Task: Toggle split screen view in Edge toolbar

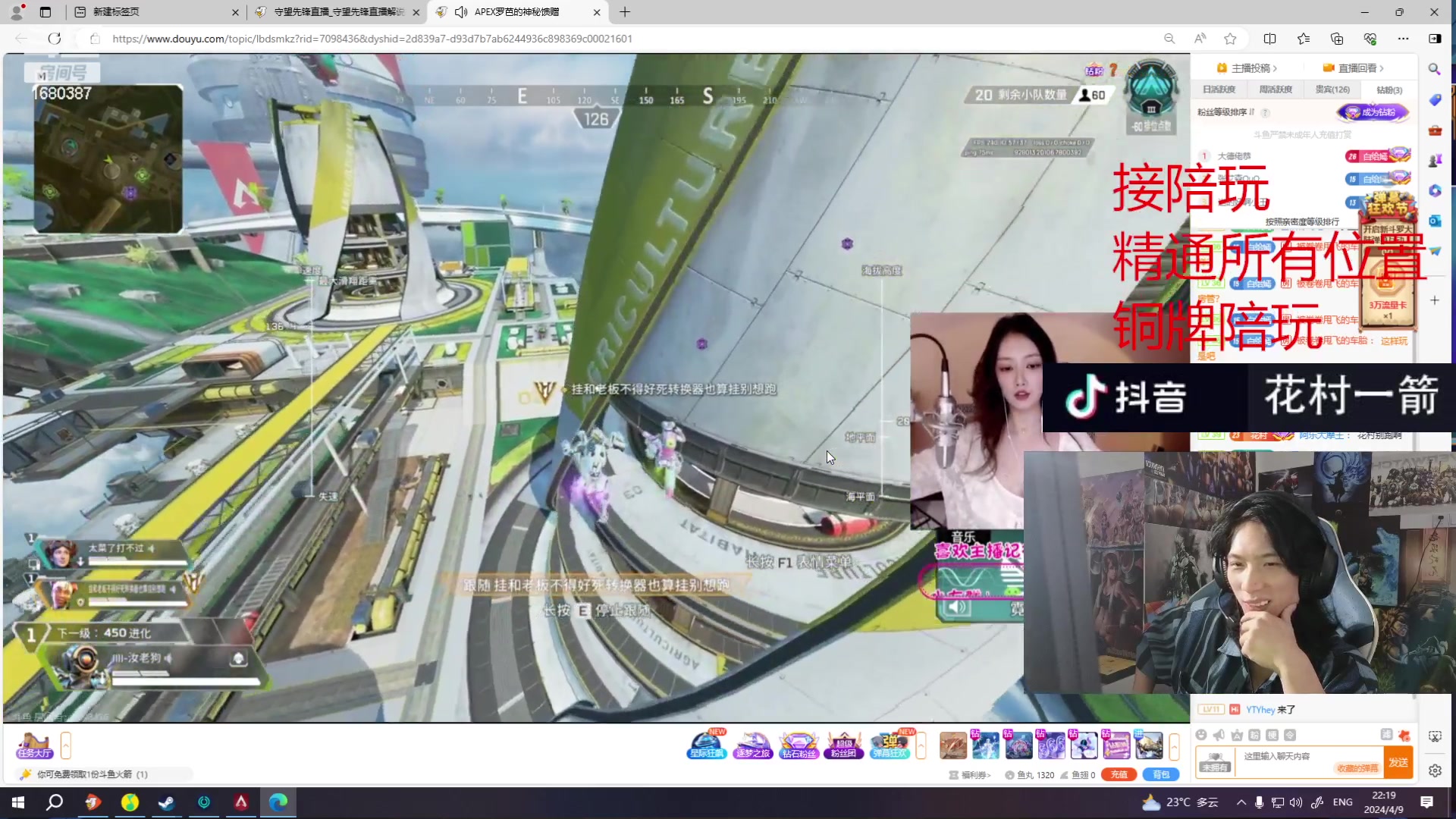Action: (x=1269, y=39)
